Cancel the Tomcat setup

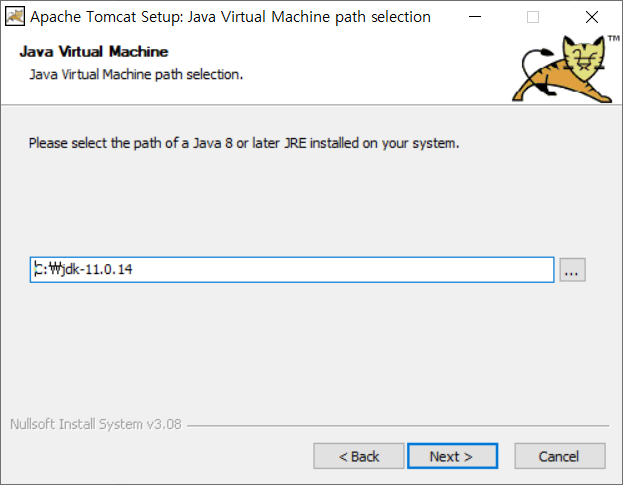tap(560, 456)
